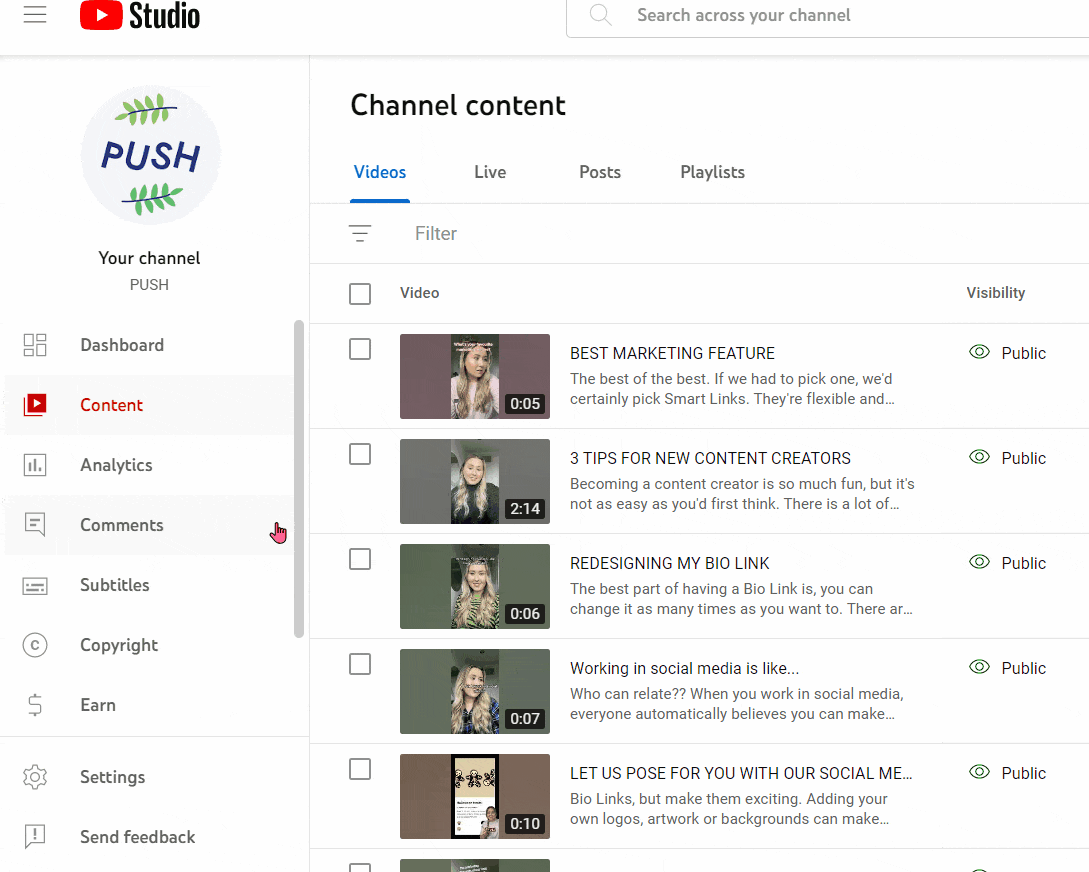Open the Earn section in sidebar
Image resolution: width=1089 pixels, height=872 pixels.
(97, 704)
